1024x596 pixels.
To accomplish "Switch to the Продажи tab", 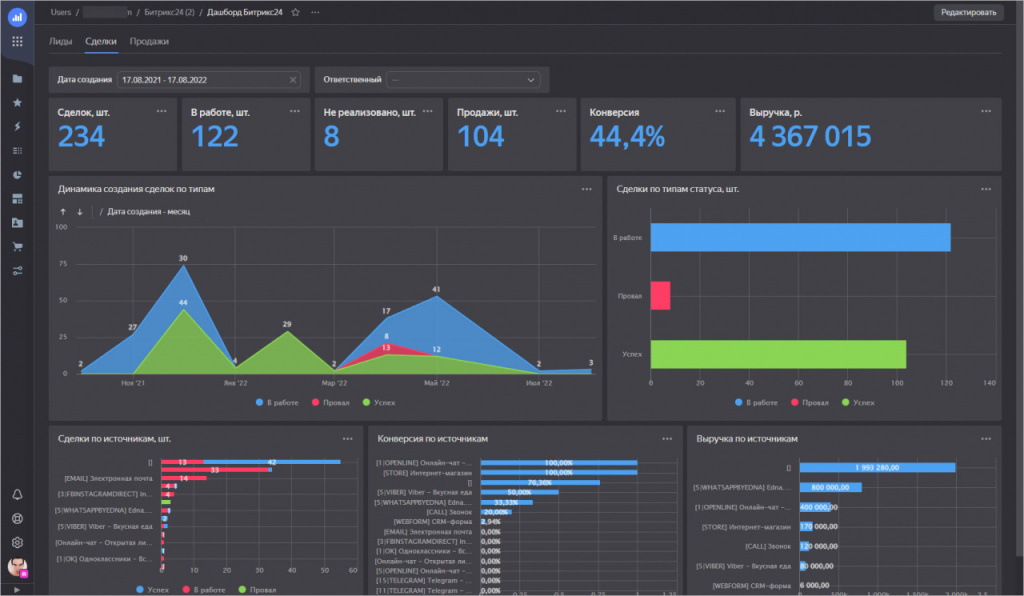I will click(x=149, y=41).
